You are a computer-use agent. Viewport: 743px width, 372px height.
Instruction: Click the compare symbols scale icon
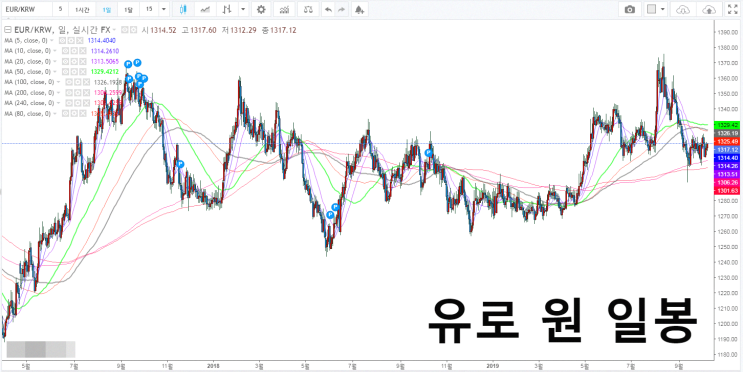click(308, 9)
